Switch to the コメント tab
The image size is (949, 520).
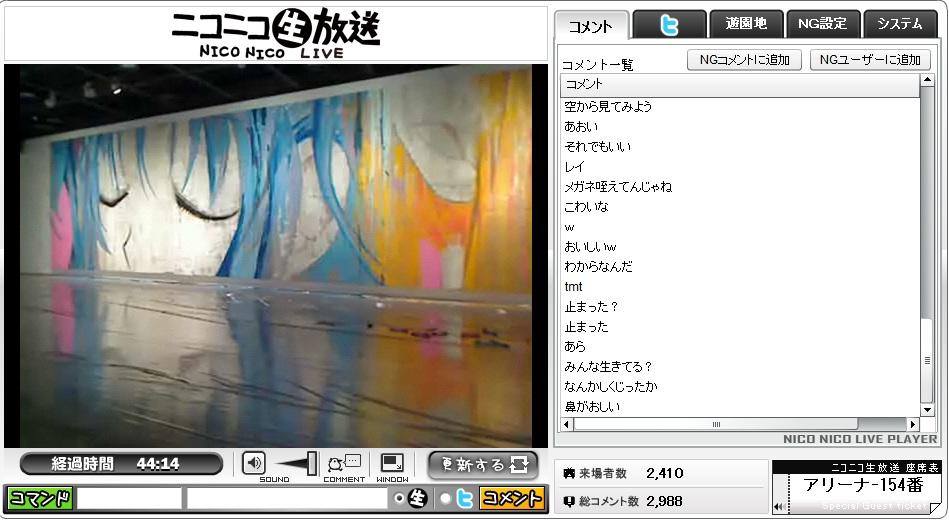click(x=591, y=26)
